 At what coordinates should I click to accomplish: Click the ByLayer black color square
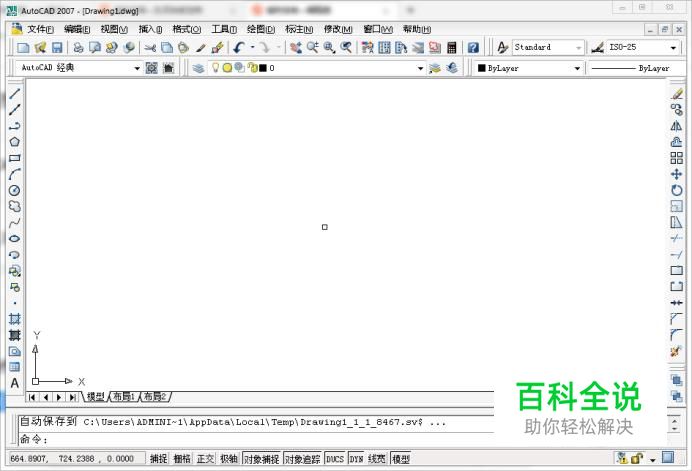(x=481, y=68)
